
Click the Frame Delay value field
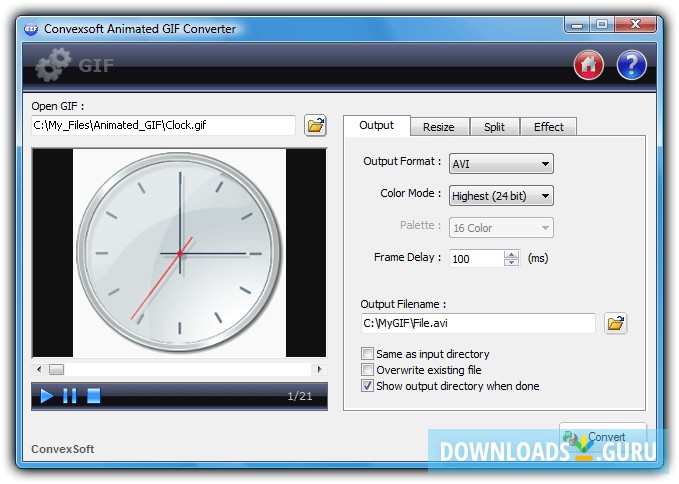(x=477, y=258)
